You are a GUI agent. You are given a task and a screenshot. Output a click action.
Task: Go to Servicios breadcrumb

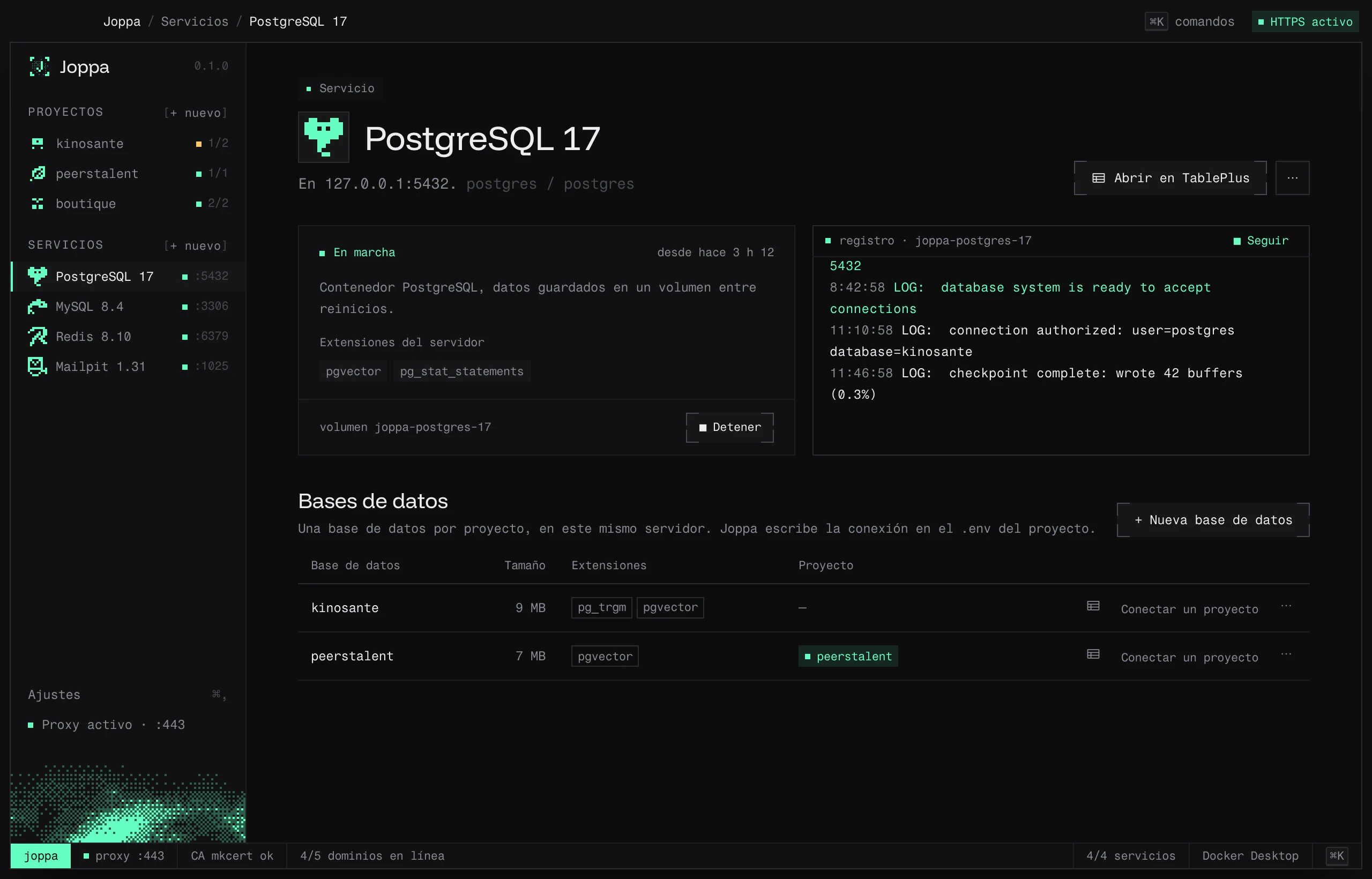point(195,21)
